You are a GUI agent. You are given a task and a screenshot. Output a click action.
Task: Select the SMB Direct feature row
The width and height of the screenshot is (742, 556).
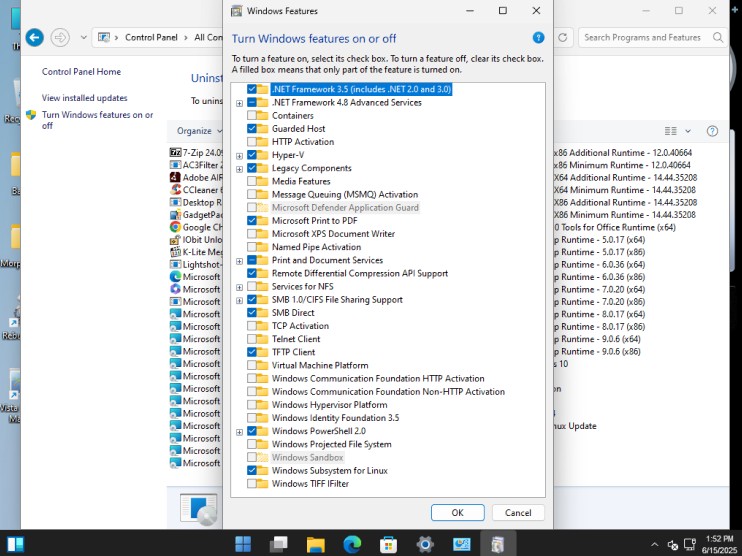pyautogui.click(x=293, y=313)
